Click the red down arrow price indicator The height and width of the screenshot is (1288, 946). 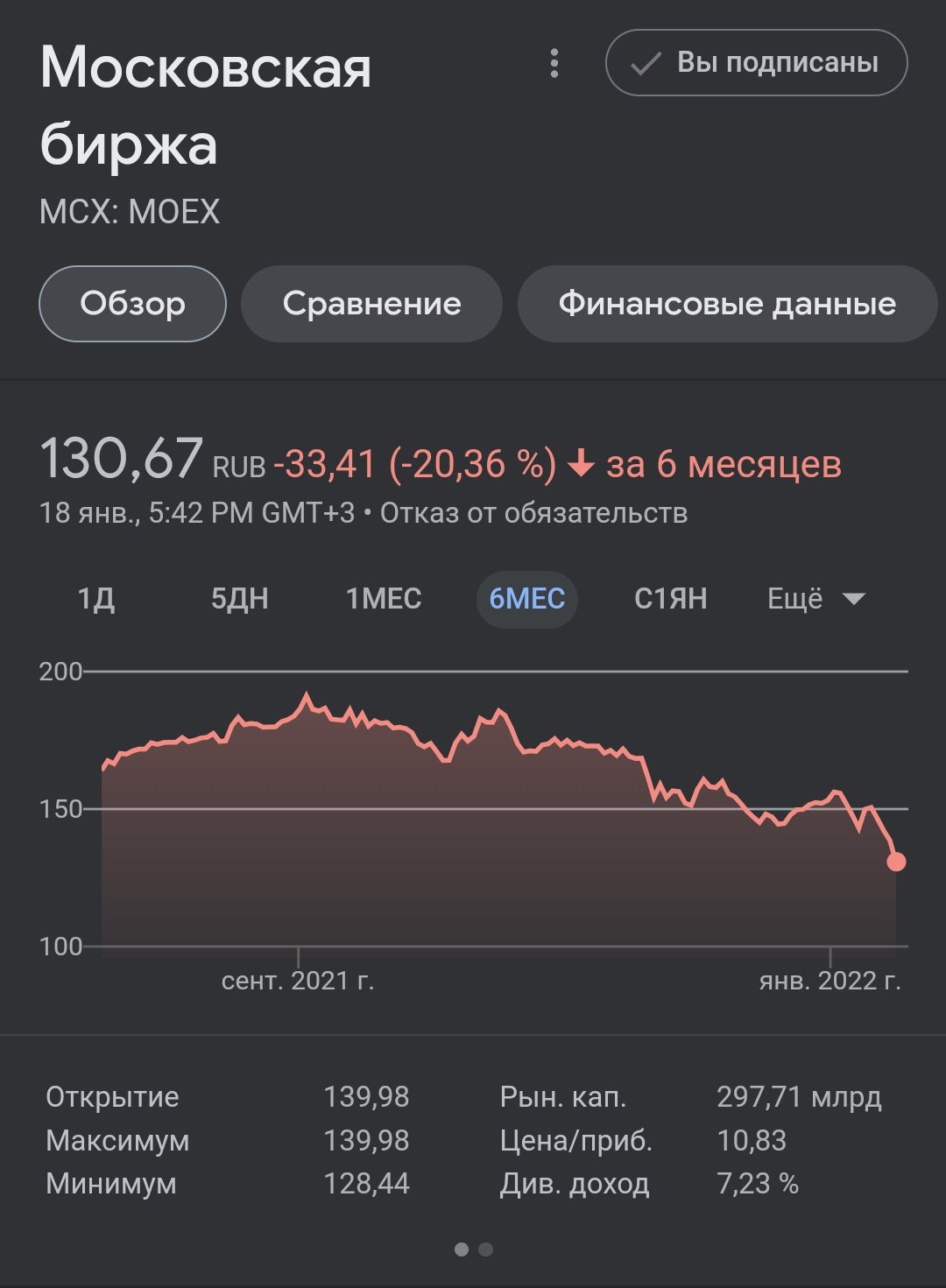click(582, 464)
